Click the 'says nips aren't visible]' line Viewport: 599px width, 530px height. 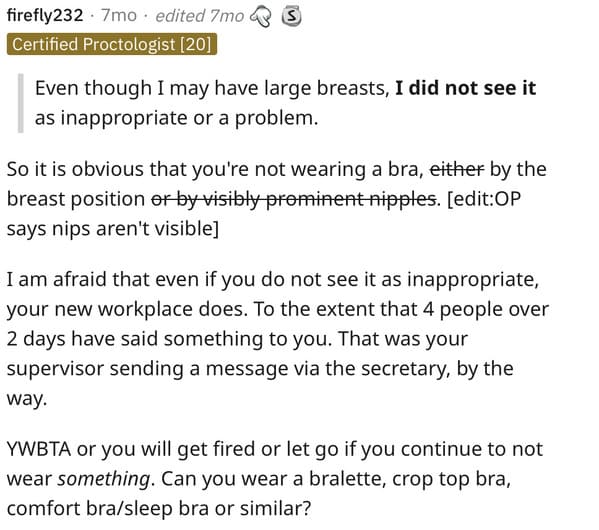pos(113,229)
